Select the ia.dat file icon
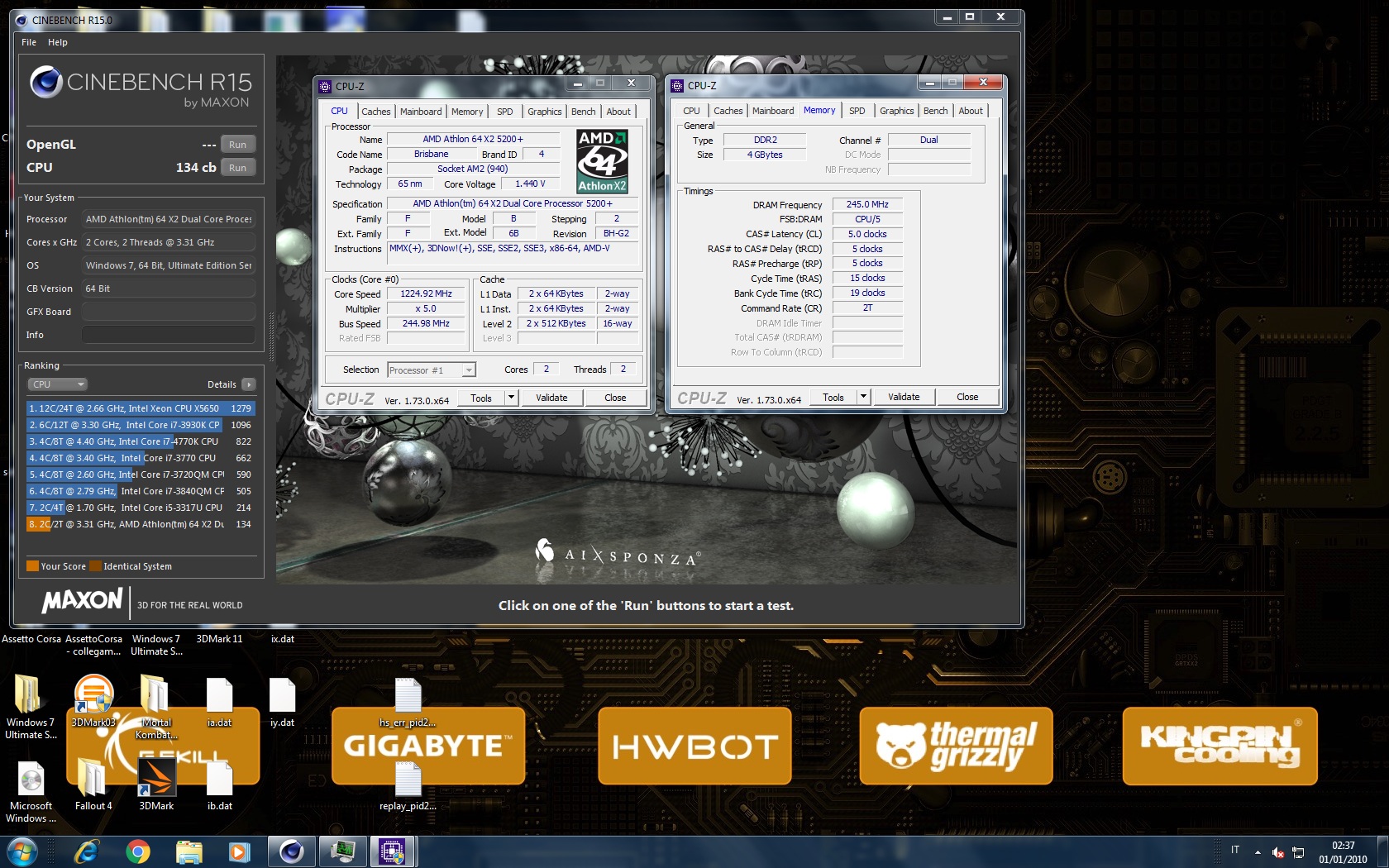This screenshot has width=1389, height=868. (219, 694)
